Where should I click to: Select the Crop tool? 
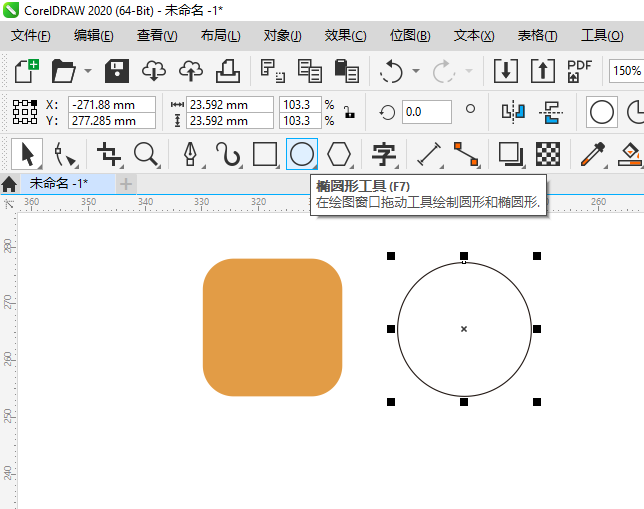point(109,154)
